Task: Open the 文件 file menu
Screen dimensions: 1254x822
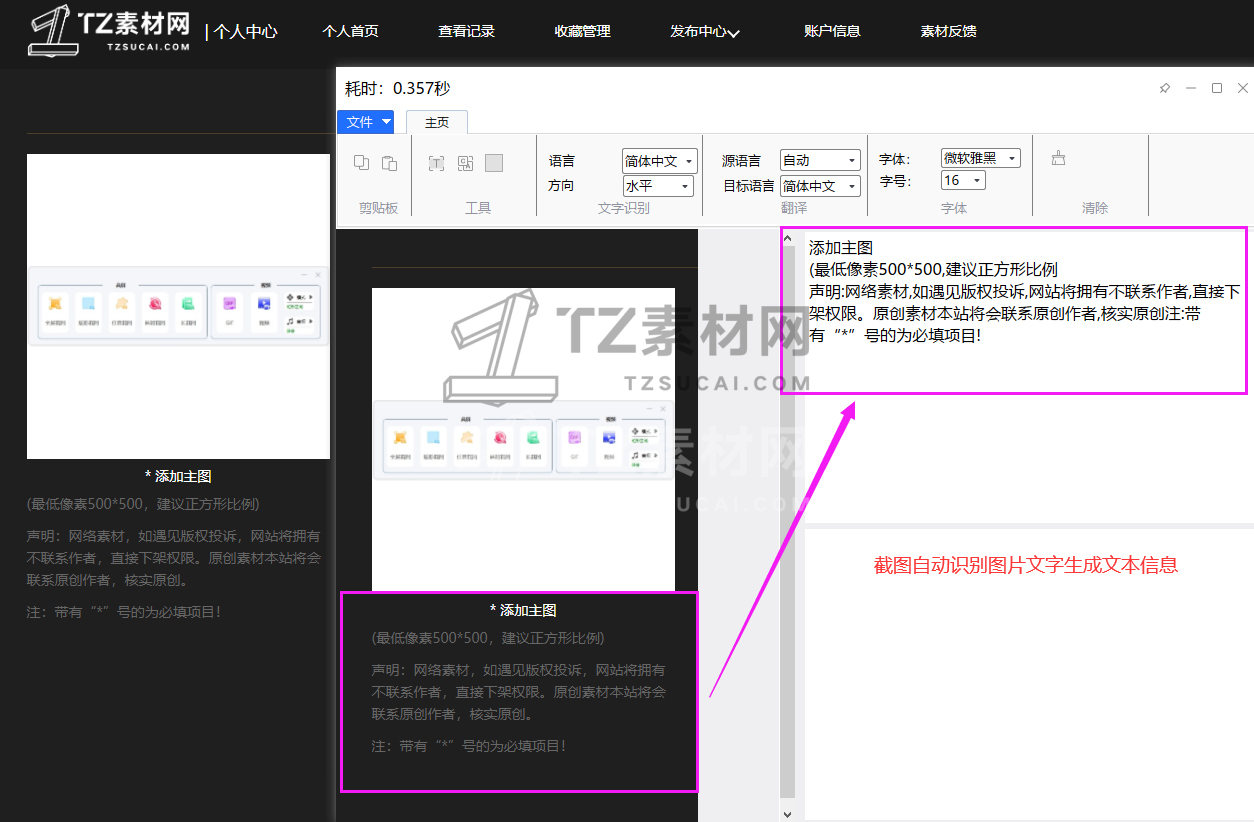Action: pyautogui.click(x=365, y=122)
